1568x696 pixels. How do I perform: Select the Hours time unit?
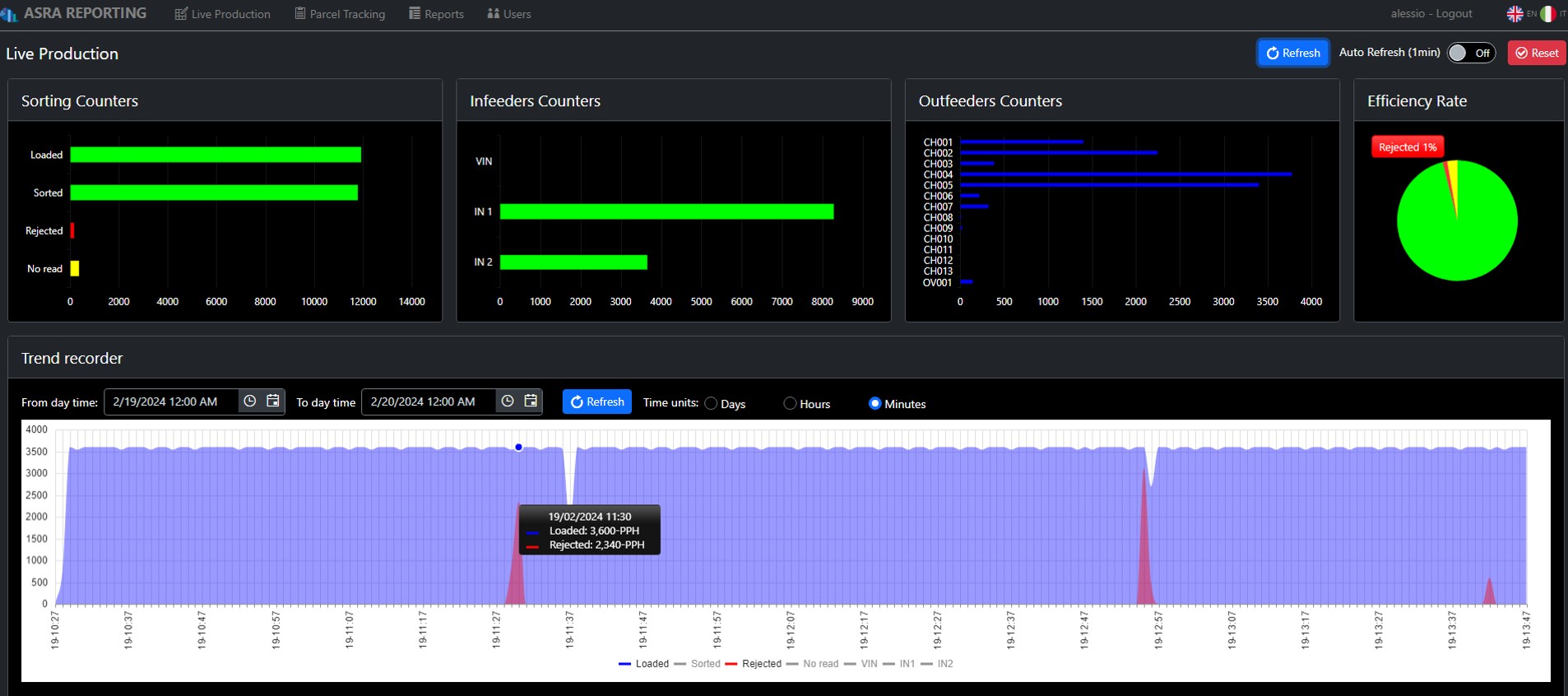point(790,404)
